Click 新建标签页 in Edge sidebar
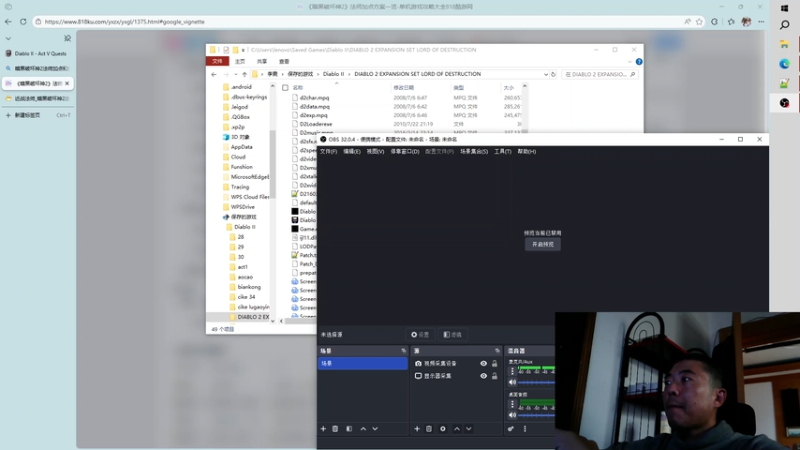The image size is (800, 450). (x=38, y=115)
